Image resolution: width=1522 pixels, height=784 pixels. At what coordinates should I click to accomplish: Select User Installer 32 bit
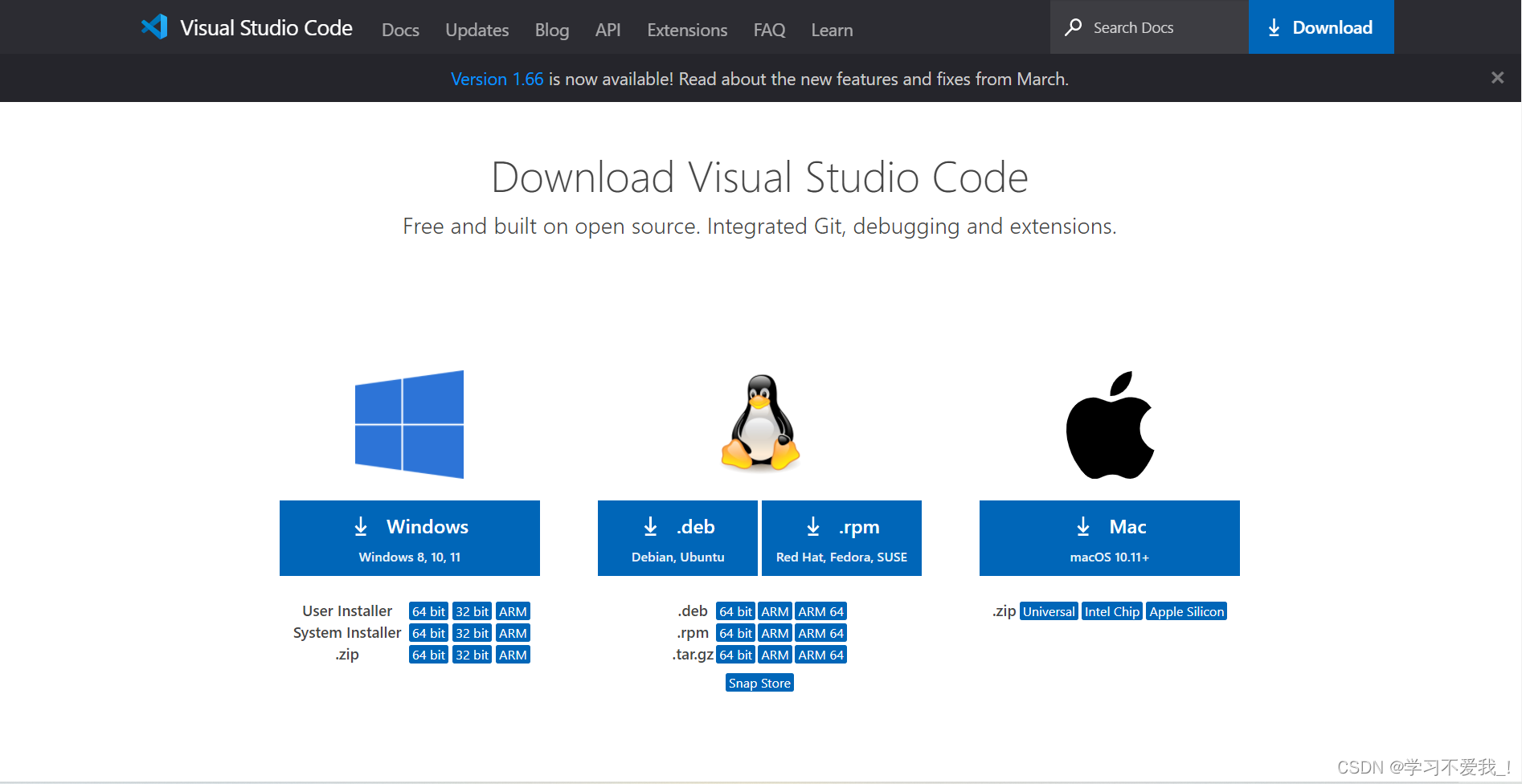click(472, 611)
